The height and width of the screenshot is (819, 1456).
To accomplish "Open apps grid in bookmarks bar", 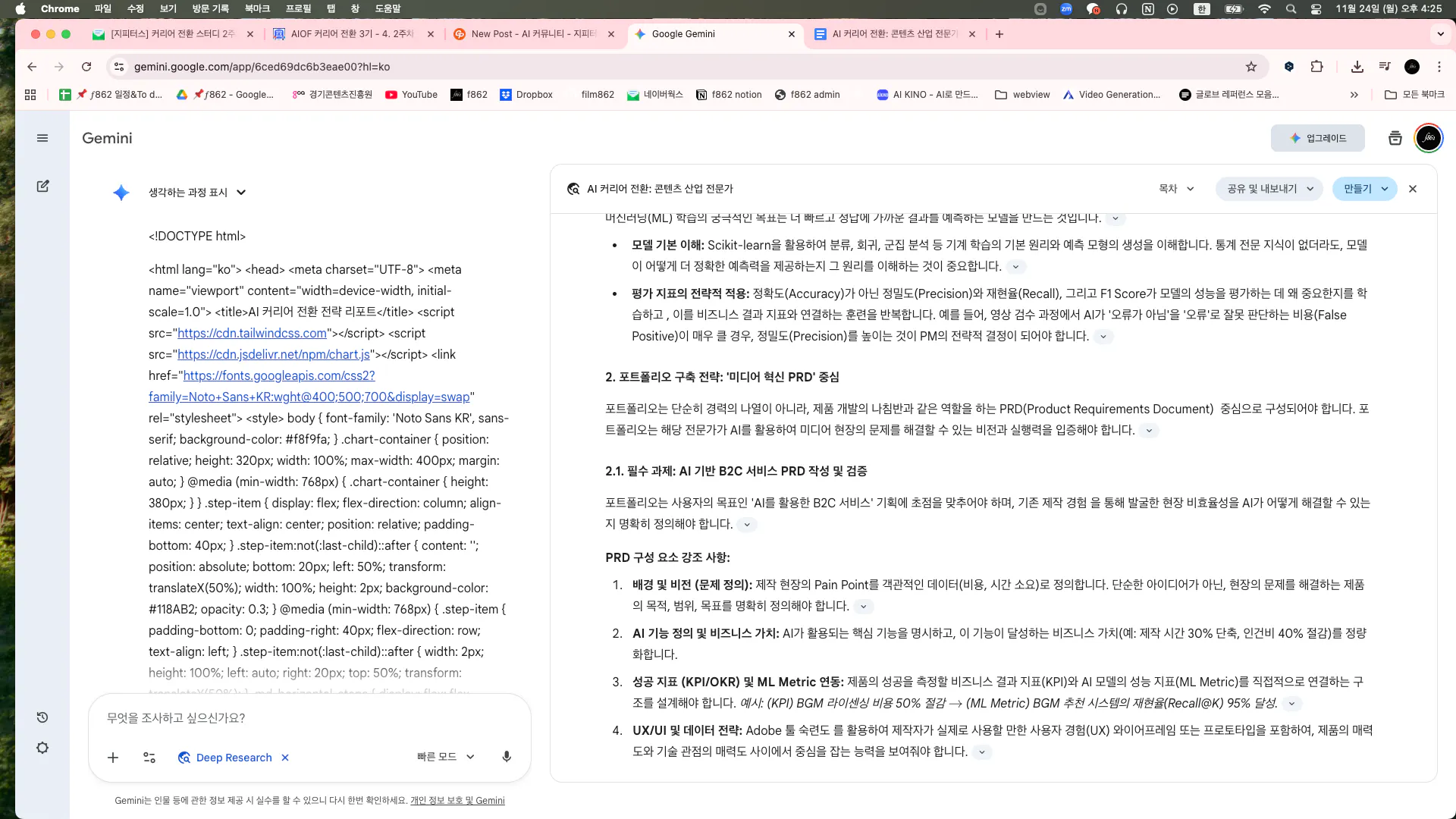I will click(x=30, y=95).
